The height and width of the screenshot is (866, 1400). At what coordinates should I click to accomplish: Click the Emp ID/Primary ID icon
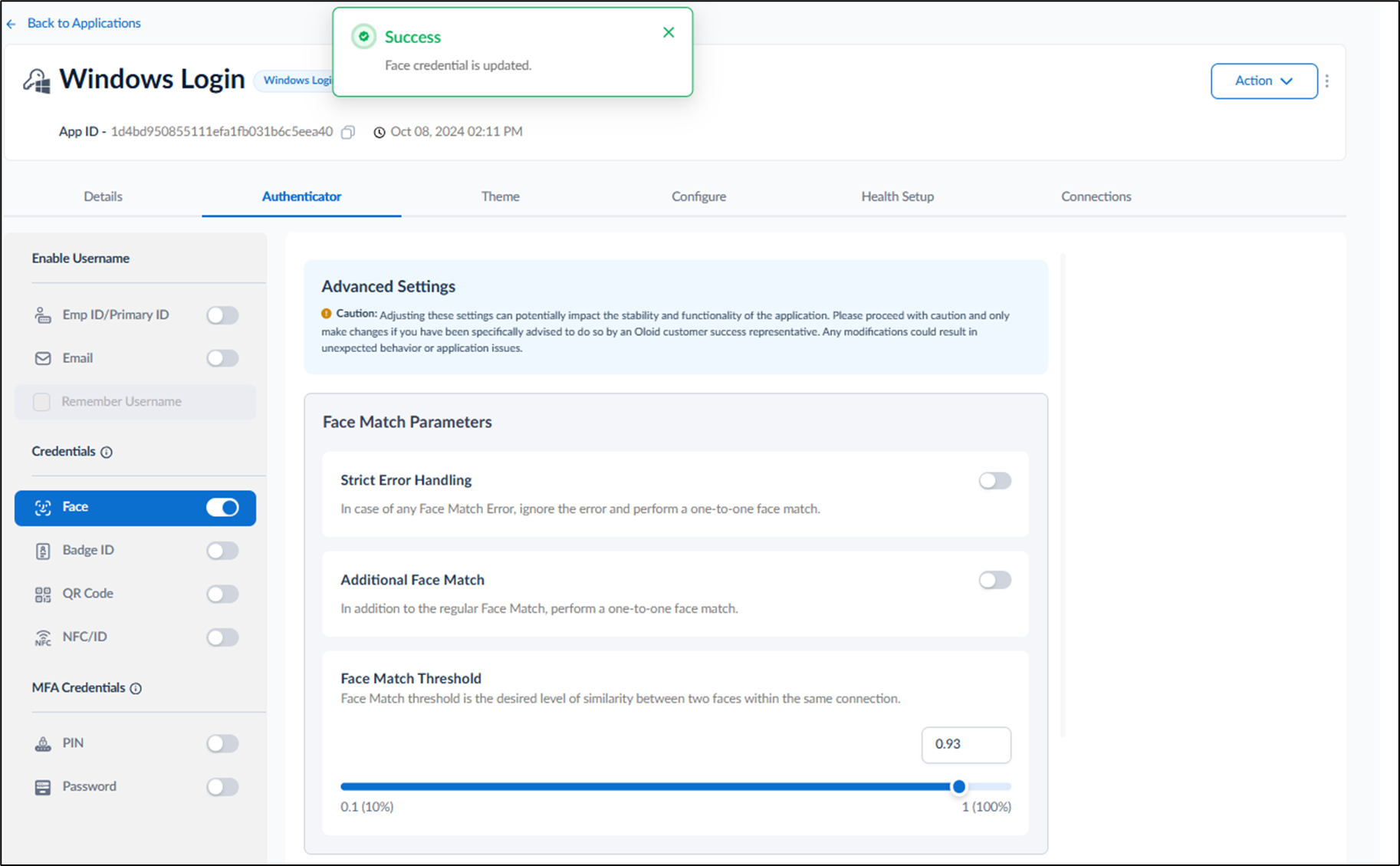pos(43,315)
